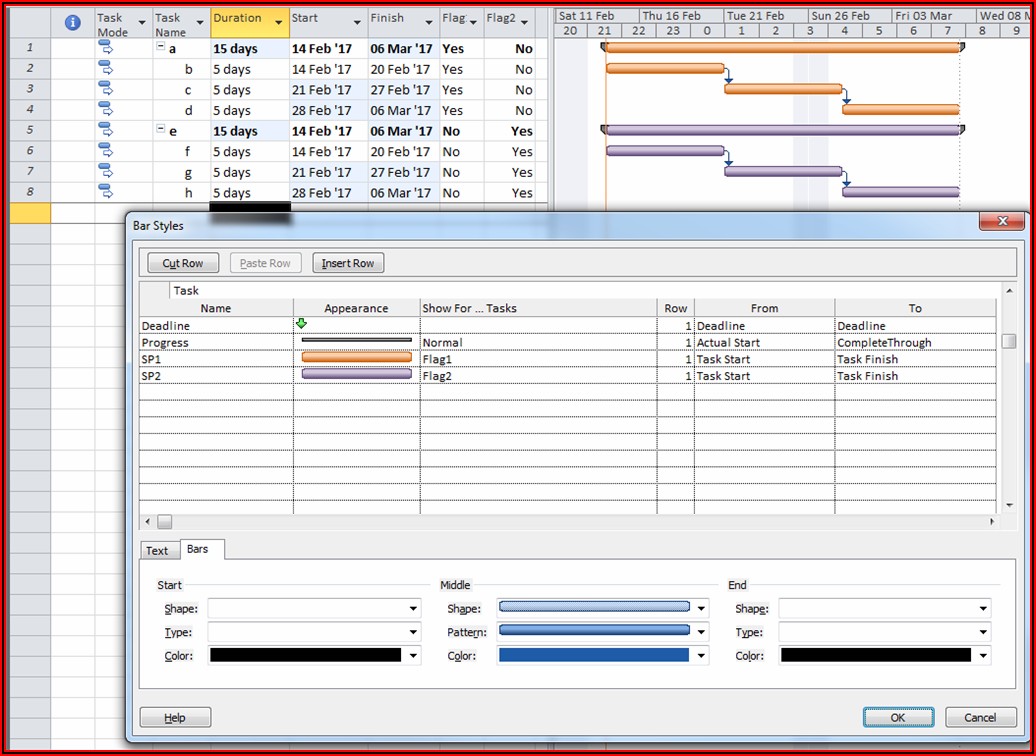This screenshot has height=756, width=1036.
Task: Open the Middle Shape dropdown
Action: (x=701, y=608)
